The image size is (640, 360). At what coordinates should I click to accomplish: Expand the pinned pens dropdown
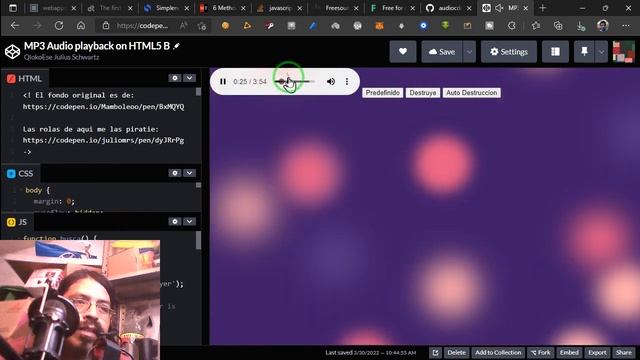pos(601,51)
